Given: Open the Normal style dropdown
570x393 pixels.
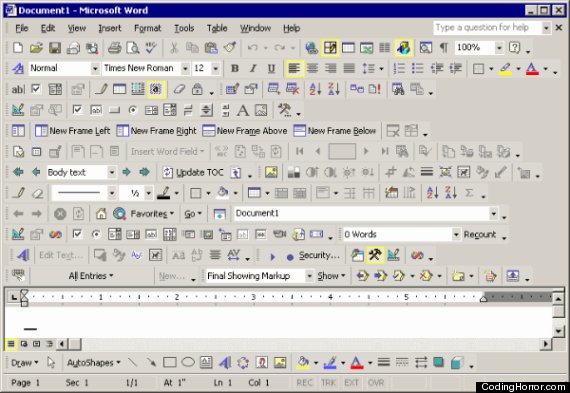Looking at the screenshot, I should click(x=95, y=68).
